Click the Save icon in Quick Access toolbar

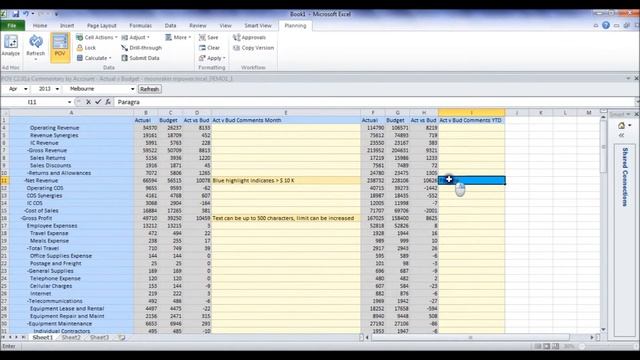16,14
